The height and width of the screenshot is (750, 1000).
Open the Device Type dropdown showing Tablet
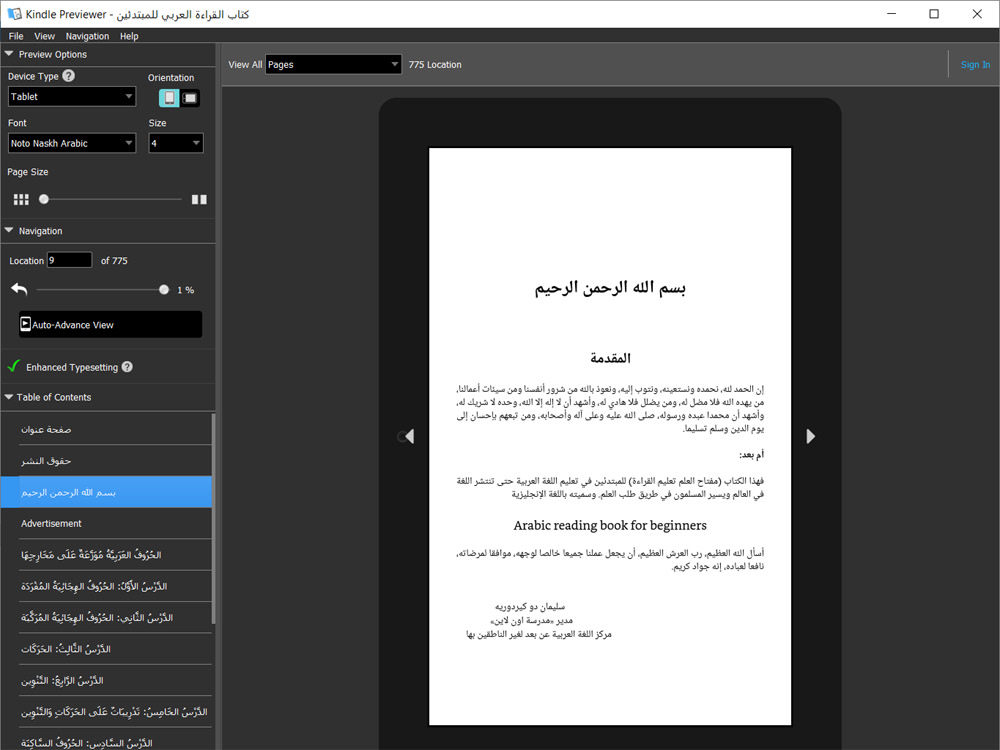click(x=72, y=96)
